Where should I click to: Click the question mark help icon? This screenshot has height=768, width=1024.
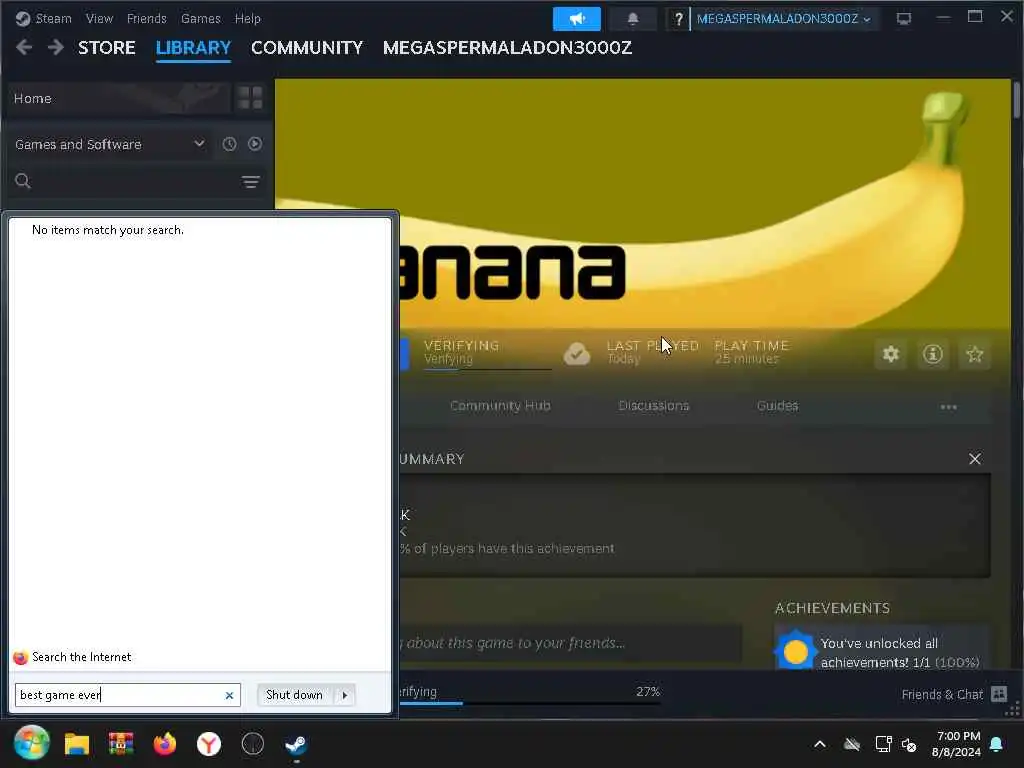678,18
